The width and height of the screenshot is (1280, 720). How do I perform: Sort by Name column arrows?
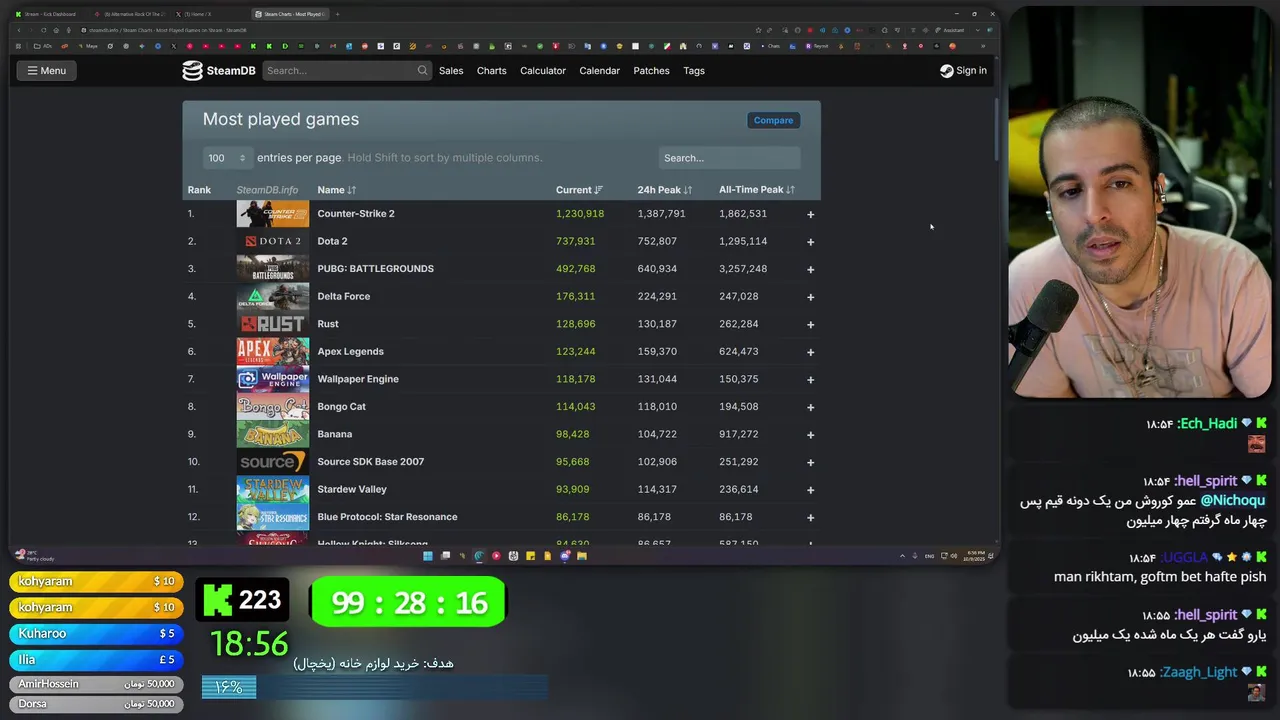(351, 190)
